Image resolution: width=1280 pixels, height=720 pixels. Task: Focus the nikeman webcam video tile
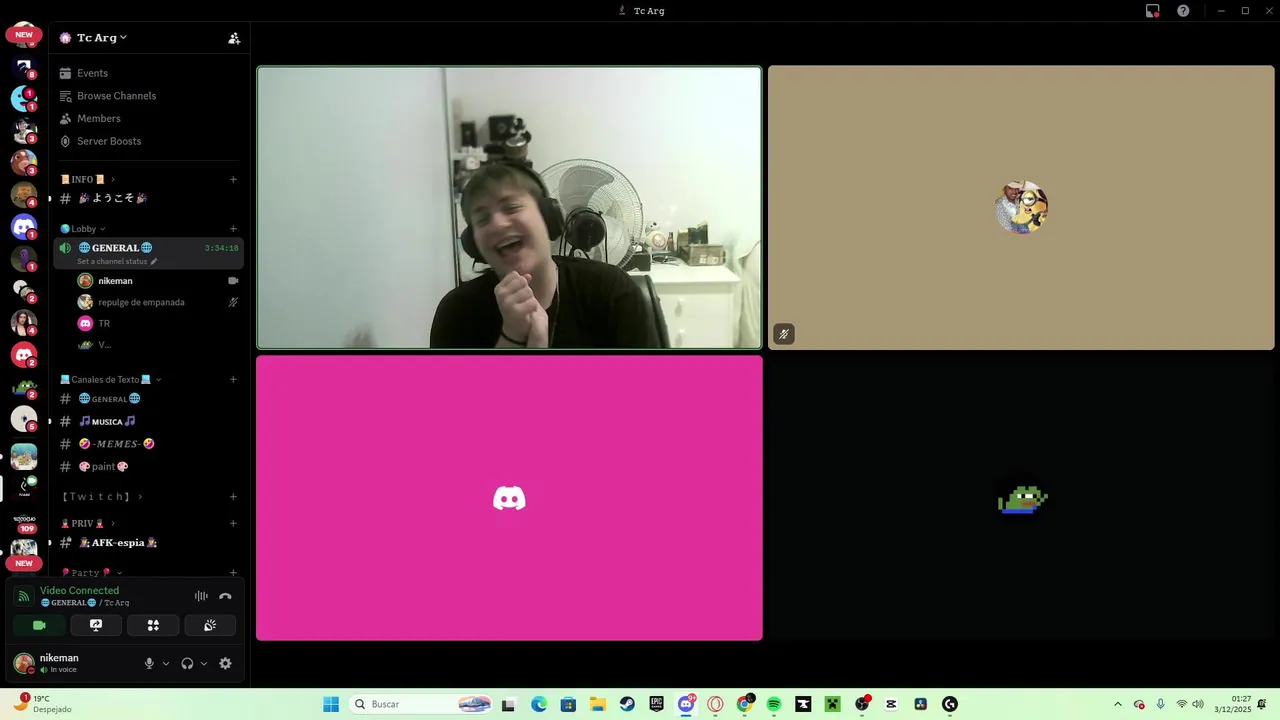tap(509, 208)
